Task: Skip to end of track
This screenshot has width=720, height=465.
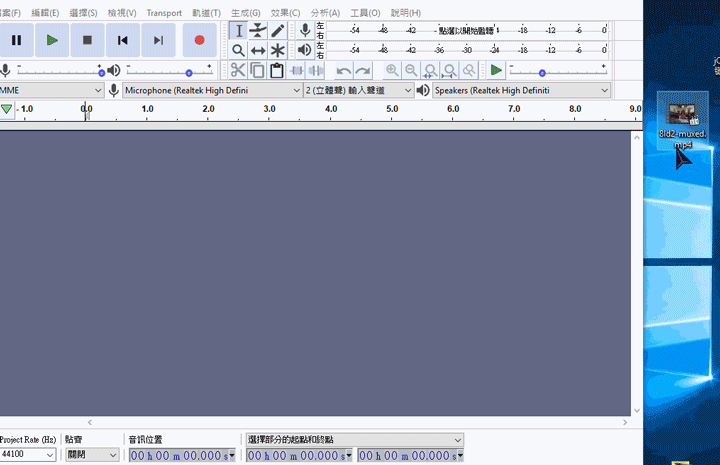Action: (158, 40)
